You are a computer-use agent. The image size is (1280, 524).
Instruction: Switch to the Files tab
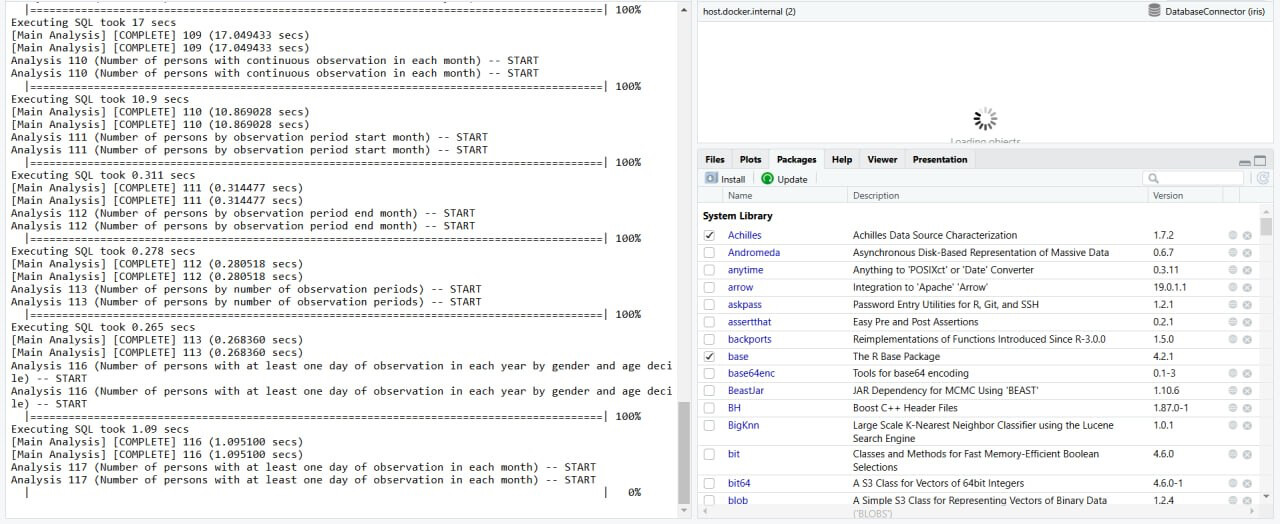click(715, 159)
